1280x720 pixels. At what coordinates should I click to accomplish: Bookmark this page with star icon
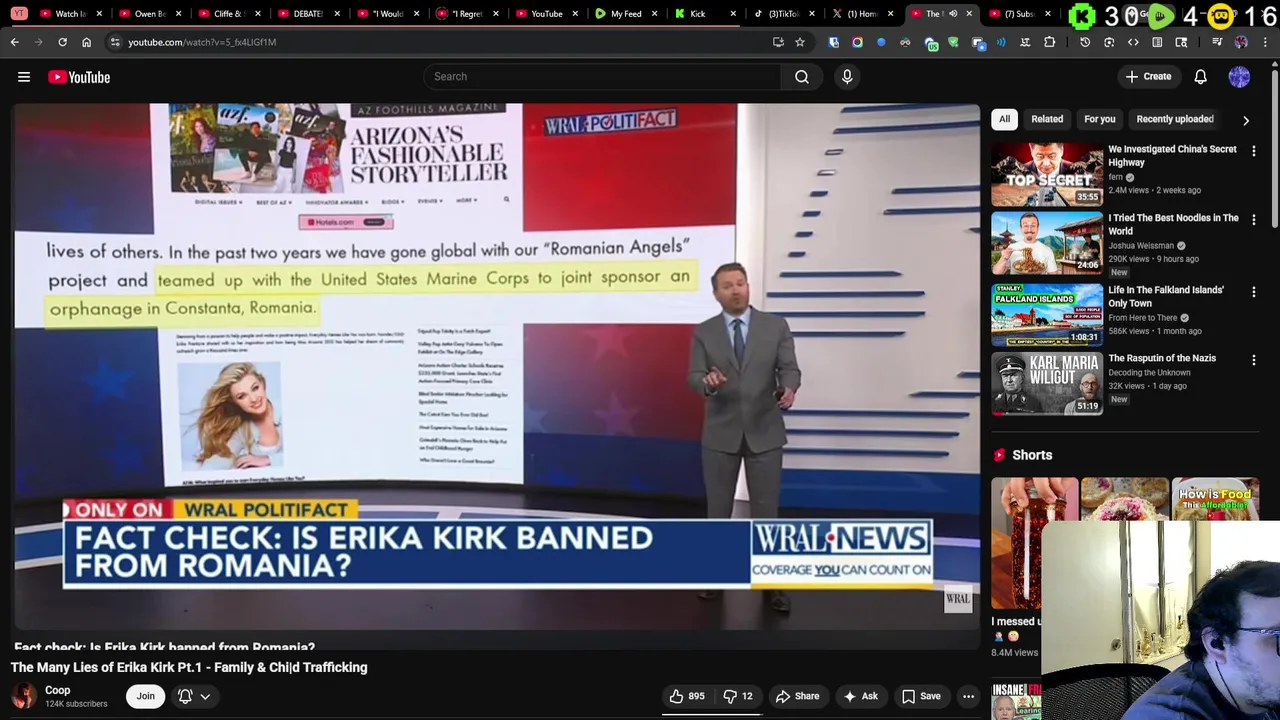coord(800,42)
